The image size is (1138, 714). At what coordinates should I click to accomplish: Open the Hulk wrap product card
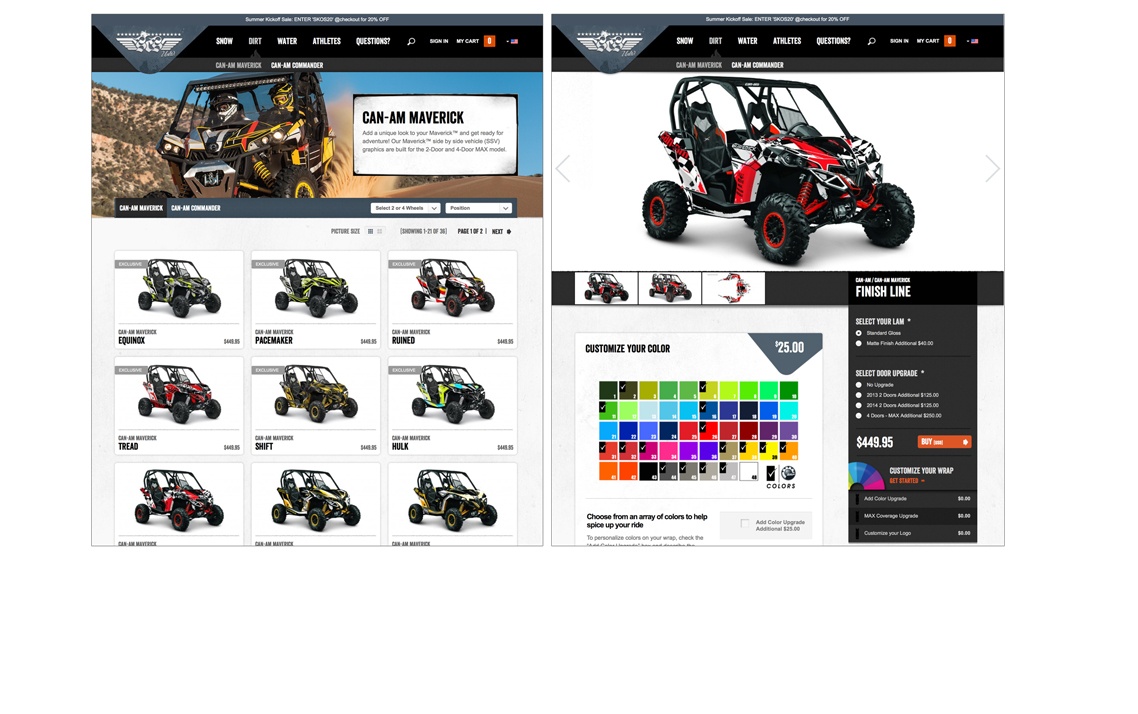pos(453,406)
